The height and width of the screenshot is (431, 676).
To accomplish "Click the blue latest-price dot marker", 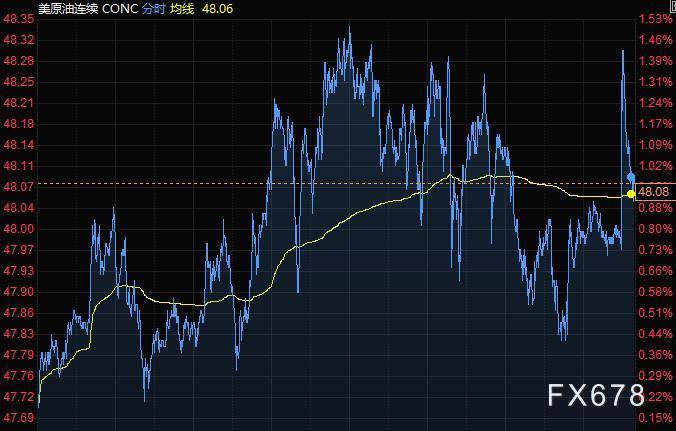I will [631, 177].
